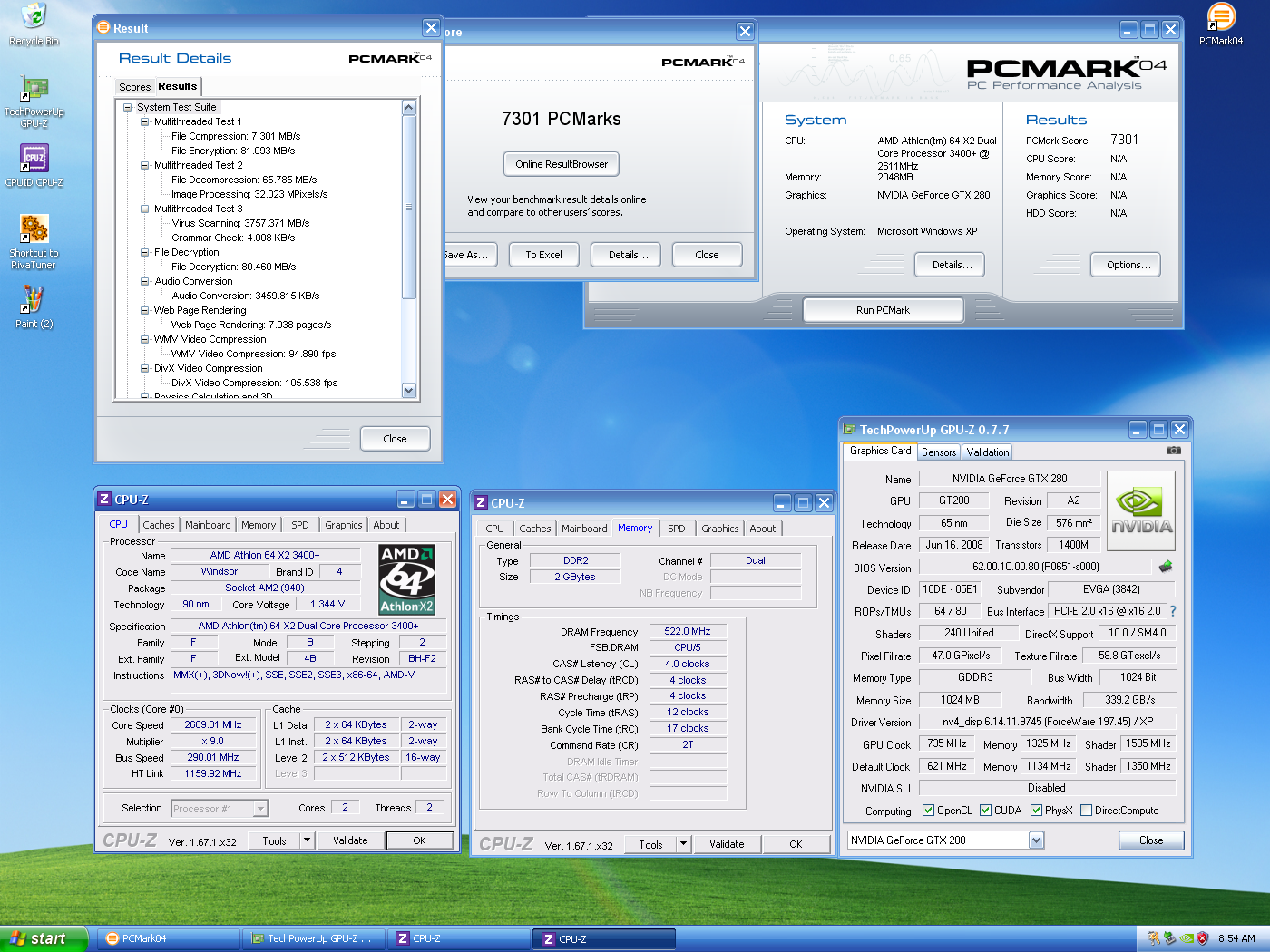1270x952 pixels.
Task: Click the Core Speed field 2609.81 MHz
Action: point(213,725)
